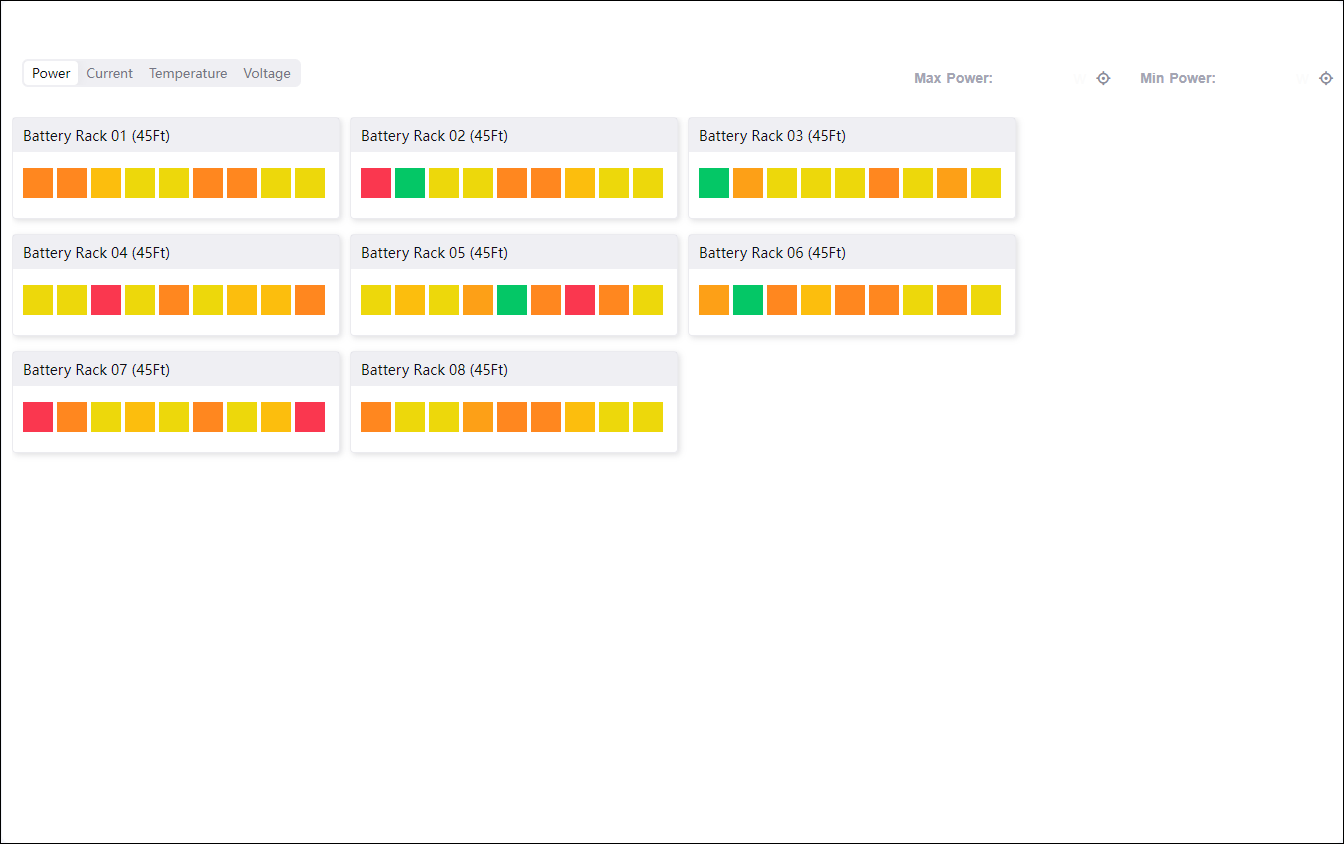Click the Min Power locate target icon

1325,78
